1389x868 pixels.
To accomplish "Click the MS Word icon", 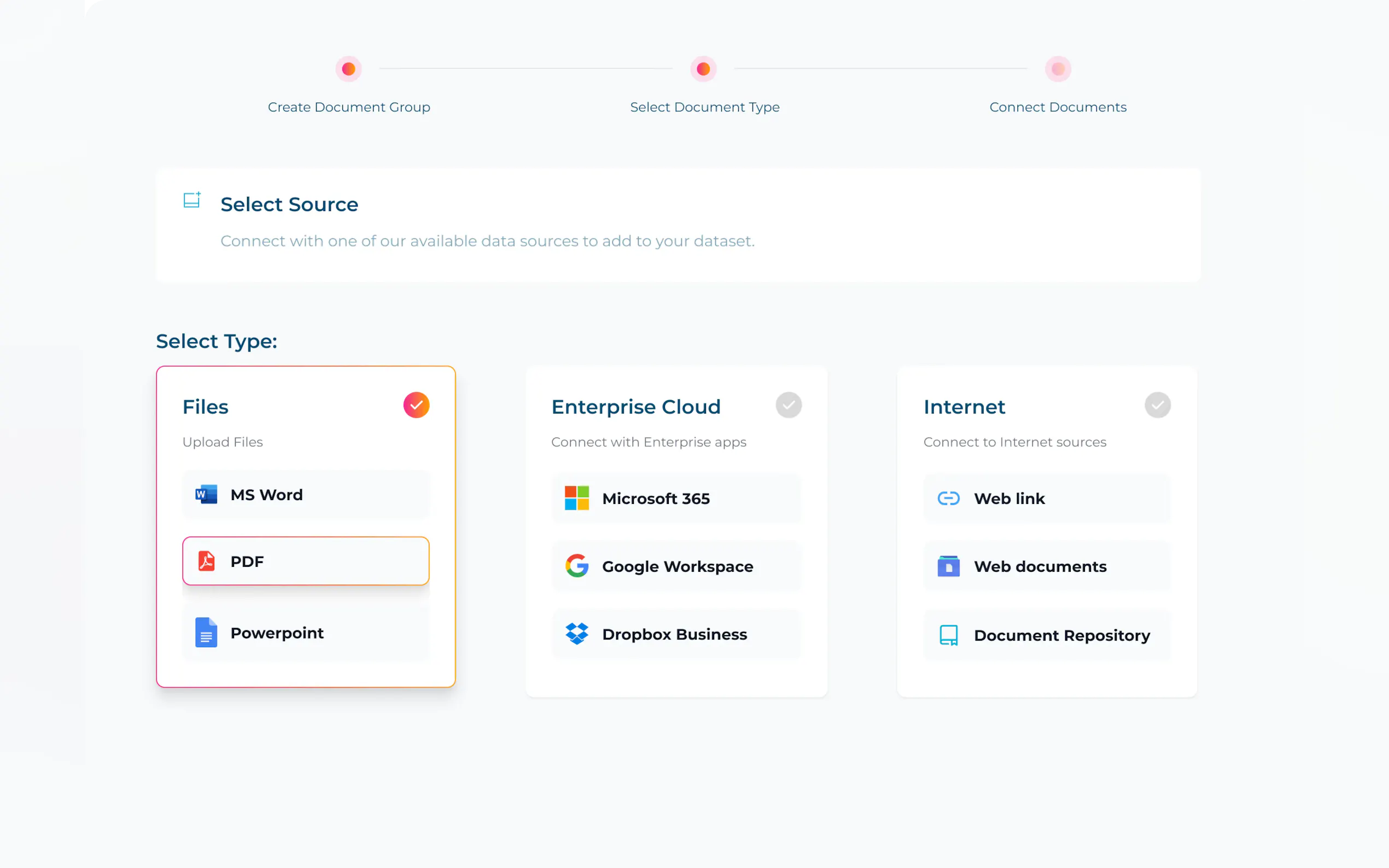I will click(x=206, y=494).
